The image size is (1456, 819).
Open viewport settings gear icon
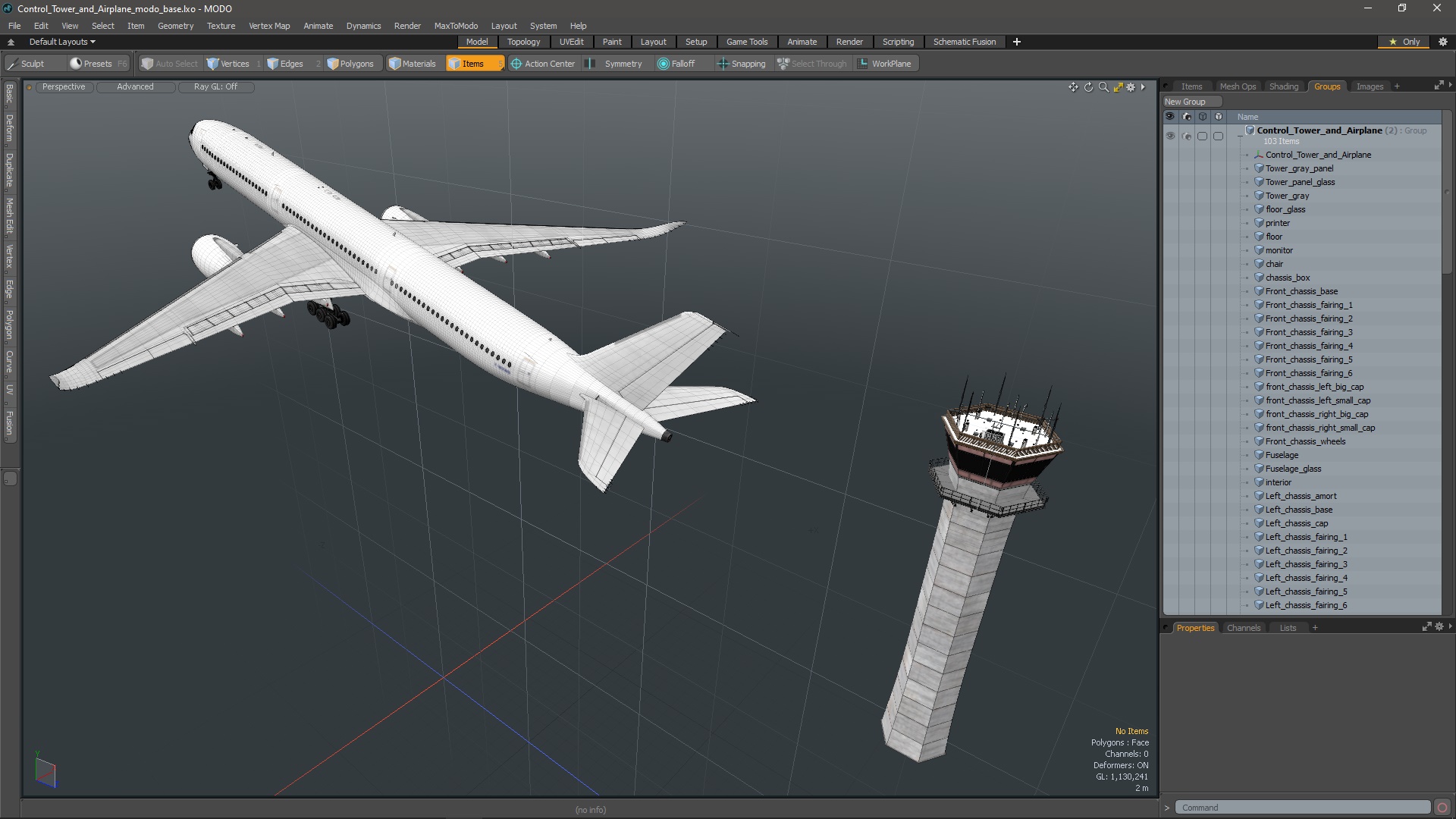1131,87
